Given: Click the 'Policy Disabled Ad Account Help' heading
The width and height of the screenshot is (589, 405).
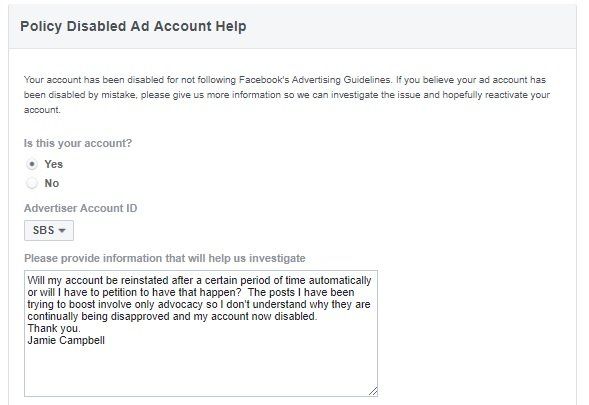Looking at the screenshot, I should (133, 26).
